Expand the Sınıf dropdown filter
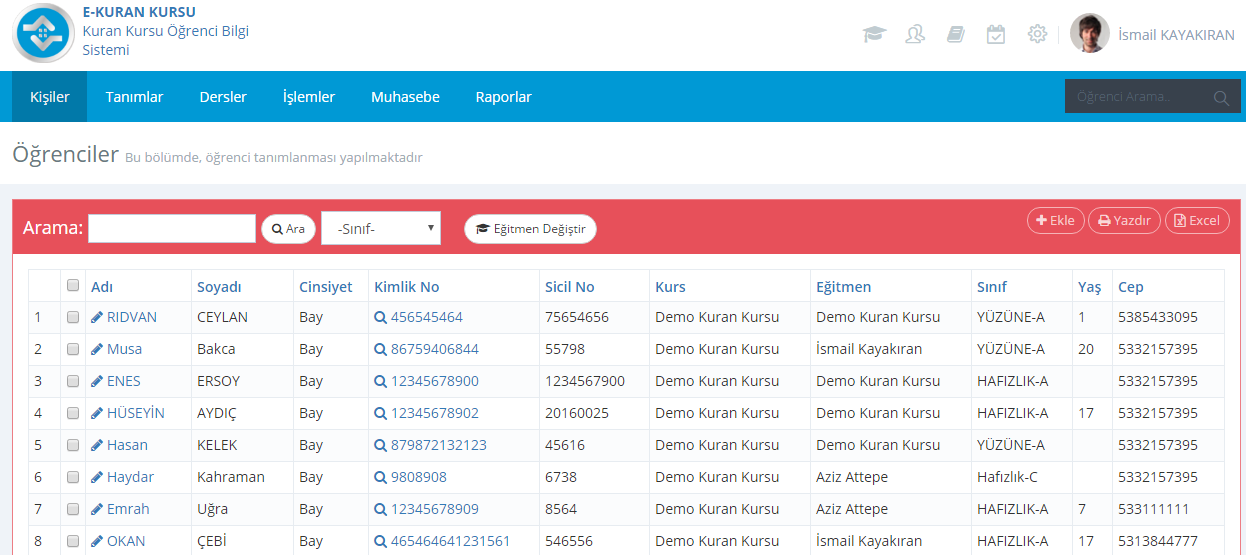1246x555 pixels. point(380,229)
